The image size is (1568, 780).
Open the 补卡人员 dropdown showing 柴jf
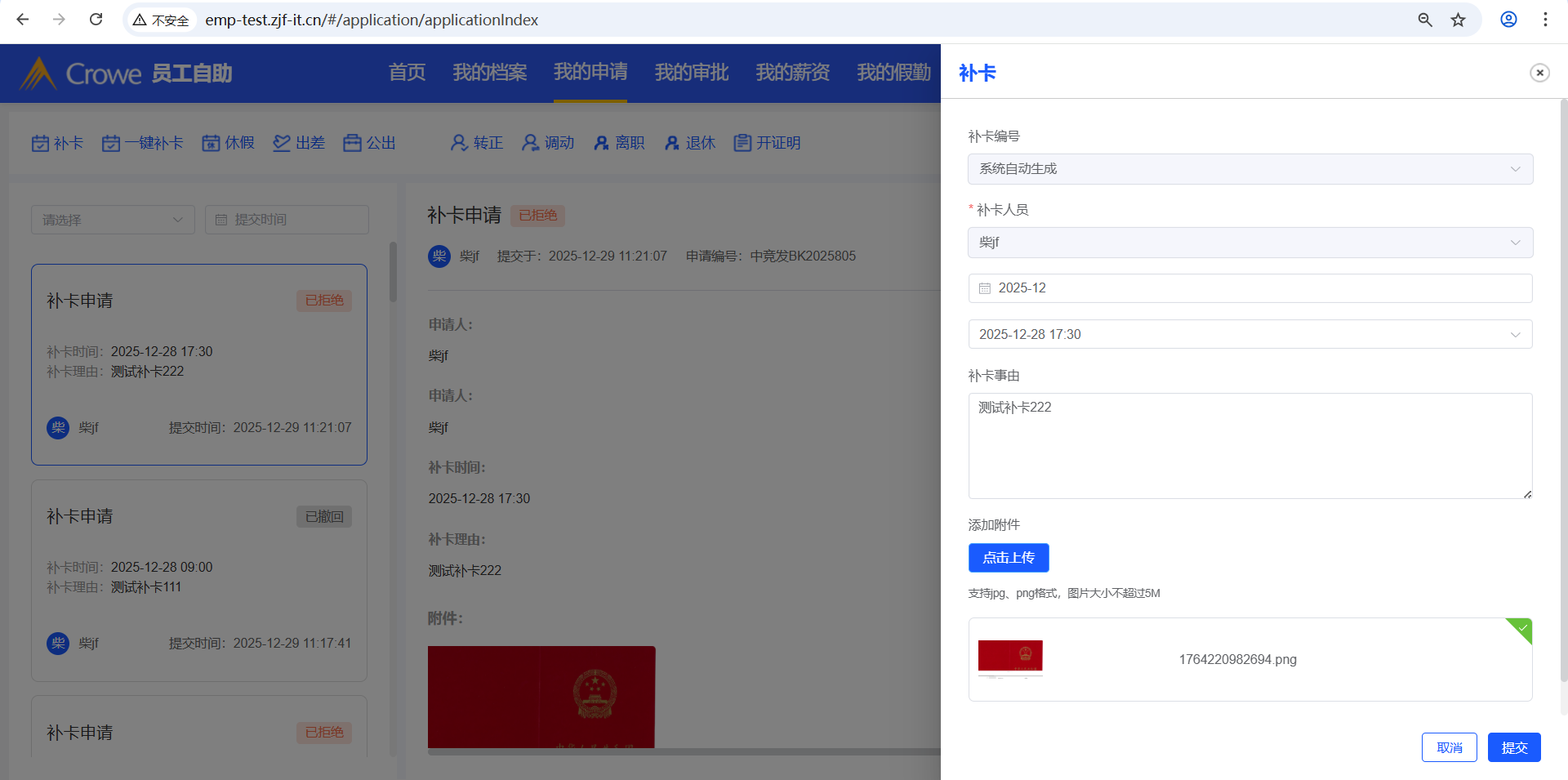(x=1249, y=243)
